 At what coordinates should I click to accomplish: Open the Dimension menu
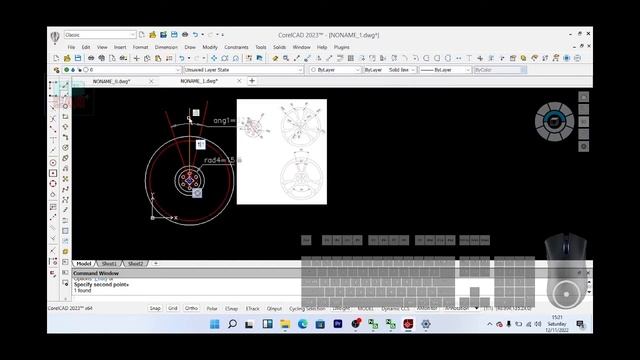[166, 47]
